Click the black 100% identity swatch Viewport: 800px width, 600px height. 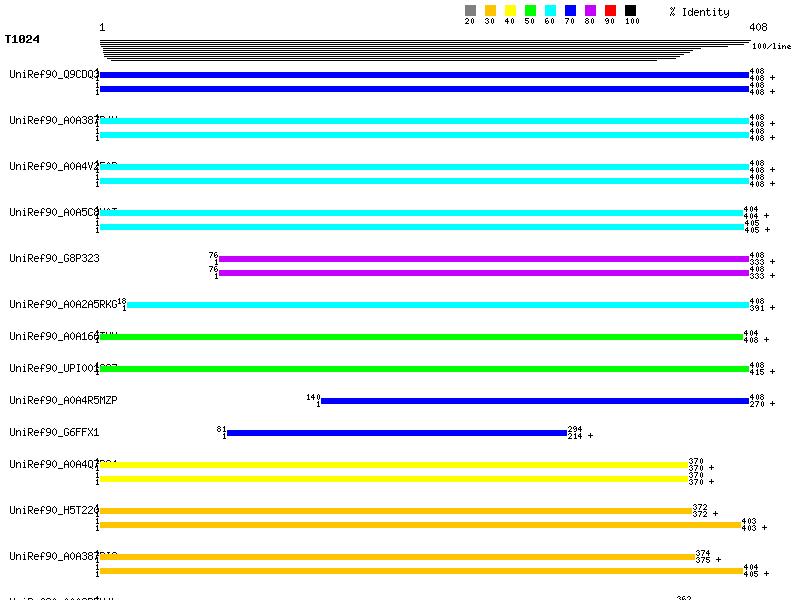tap(630, 11)
